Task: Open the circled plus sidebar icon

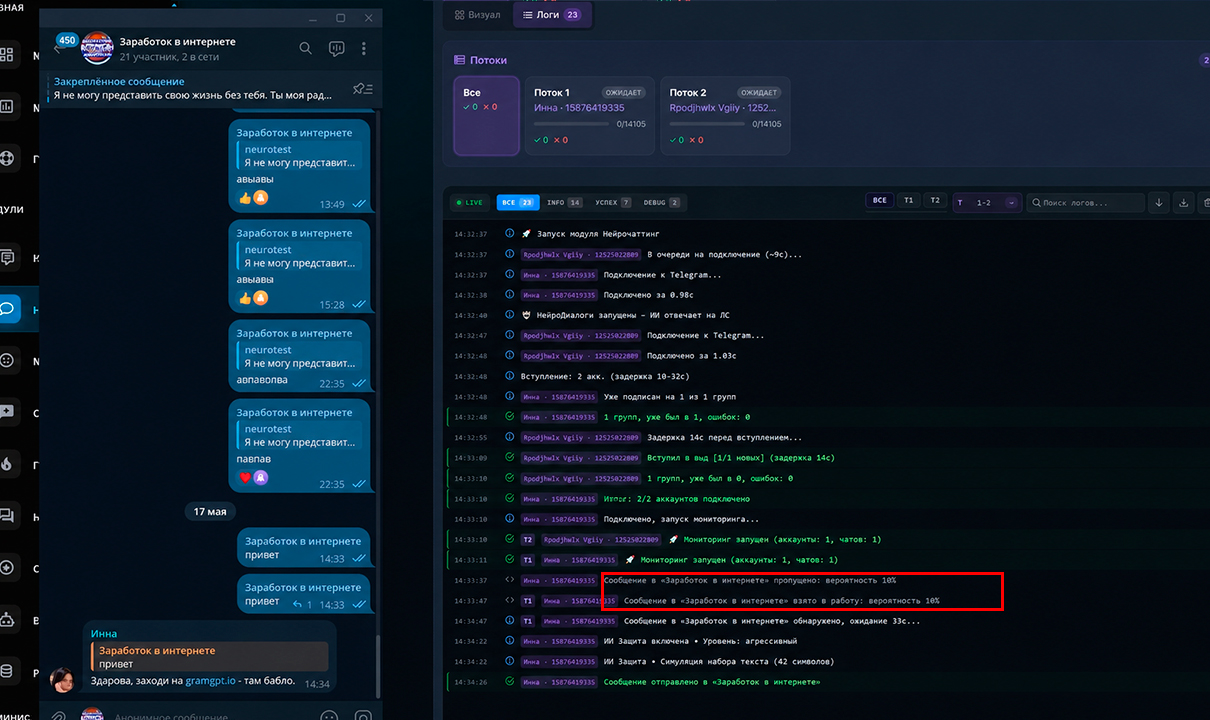Action: pos(7,568)
